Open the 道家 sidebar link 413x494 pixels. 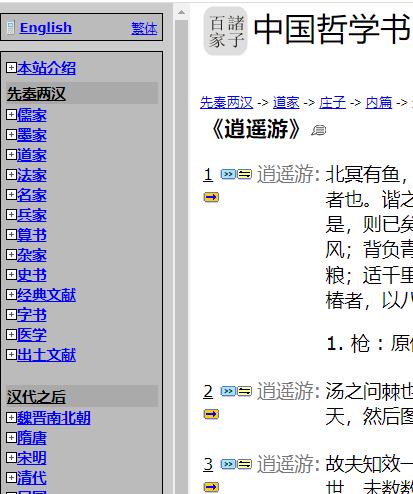(32, 155)
